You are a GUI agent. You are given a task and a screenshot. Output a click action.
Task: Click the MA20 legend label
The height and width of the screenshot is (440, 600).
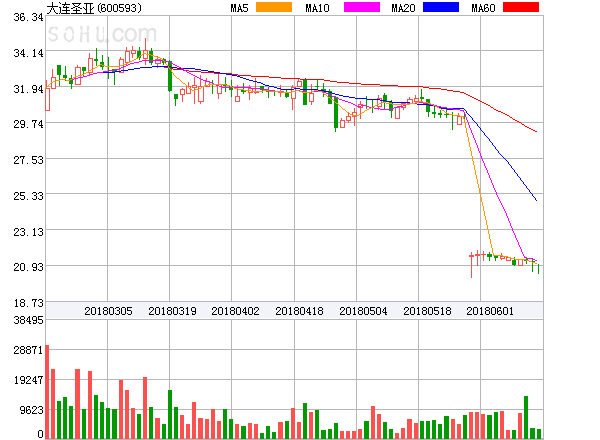point(403,8)
